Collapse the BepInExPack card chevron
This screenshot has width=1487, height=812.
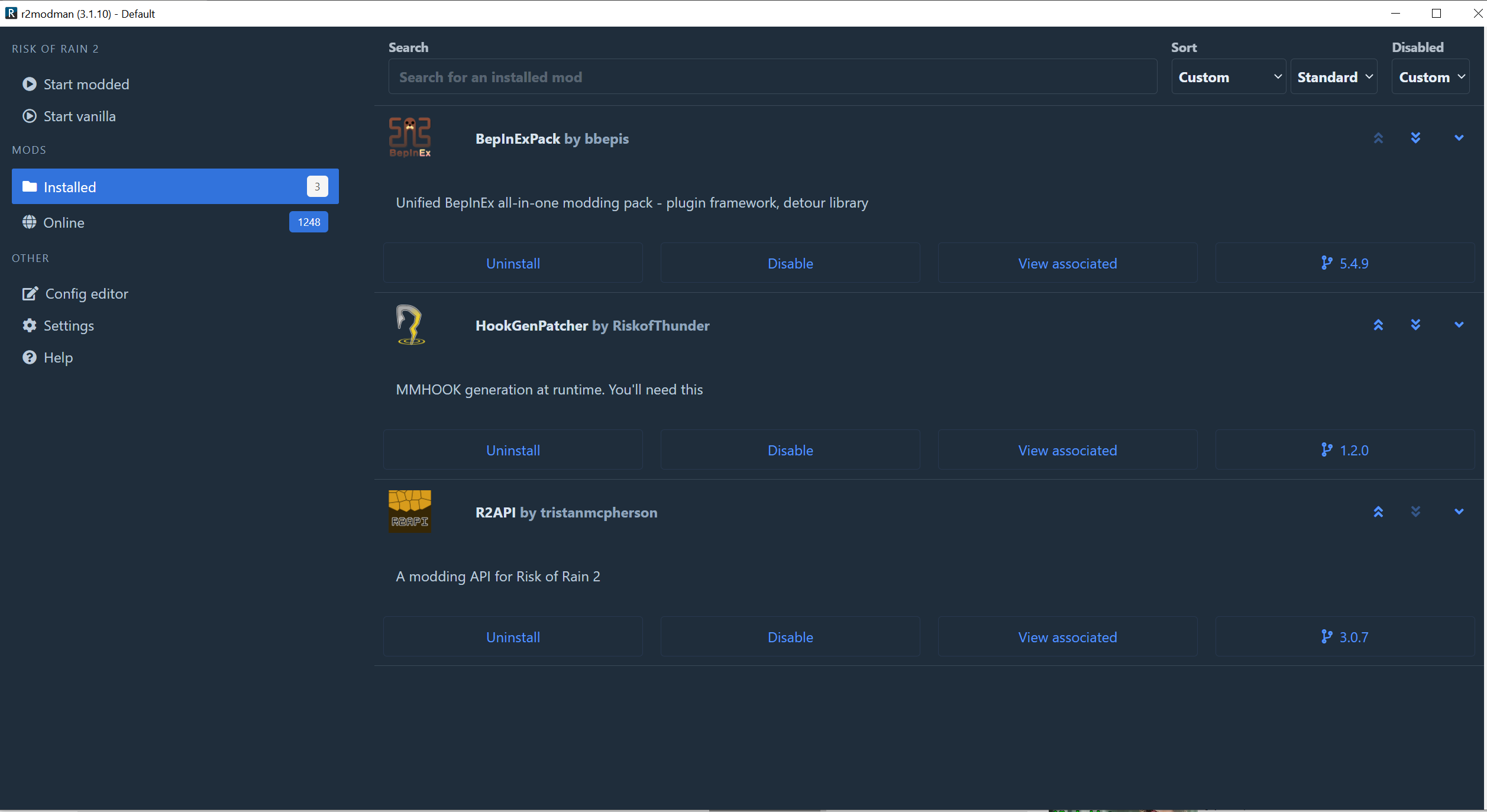point(1459,138)
